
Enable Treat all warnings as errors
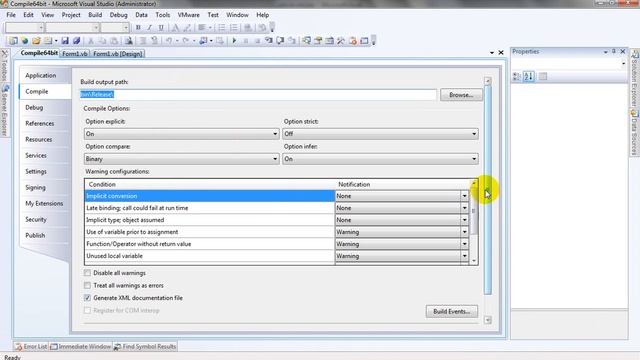(x=87, y=285)
